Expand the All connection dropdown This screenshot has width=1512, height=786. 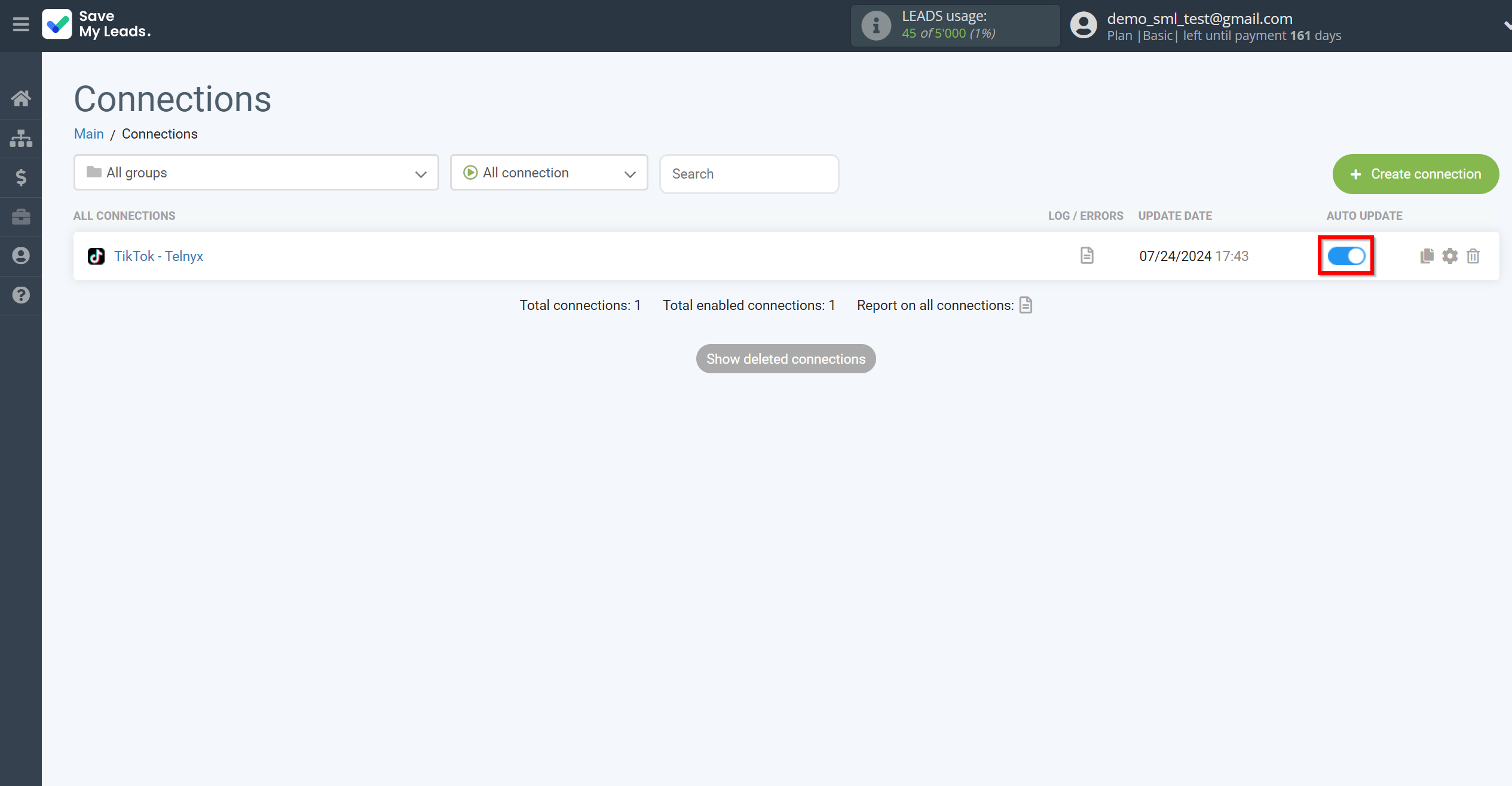click(x=550, y=173)
